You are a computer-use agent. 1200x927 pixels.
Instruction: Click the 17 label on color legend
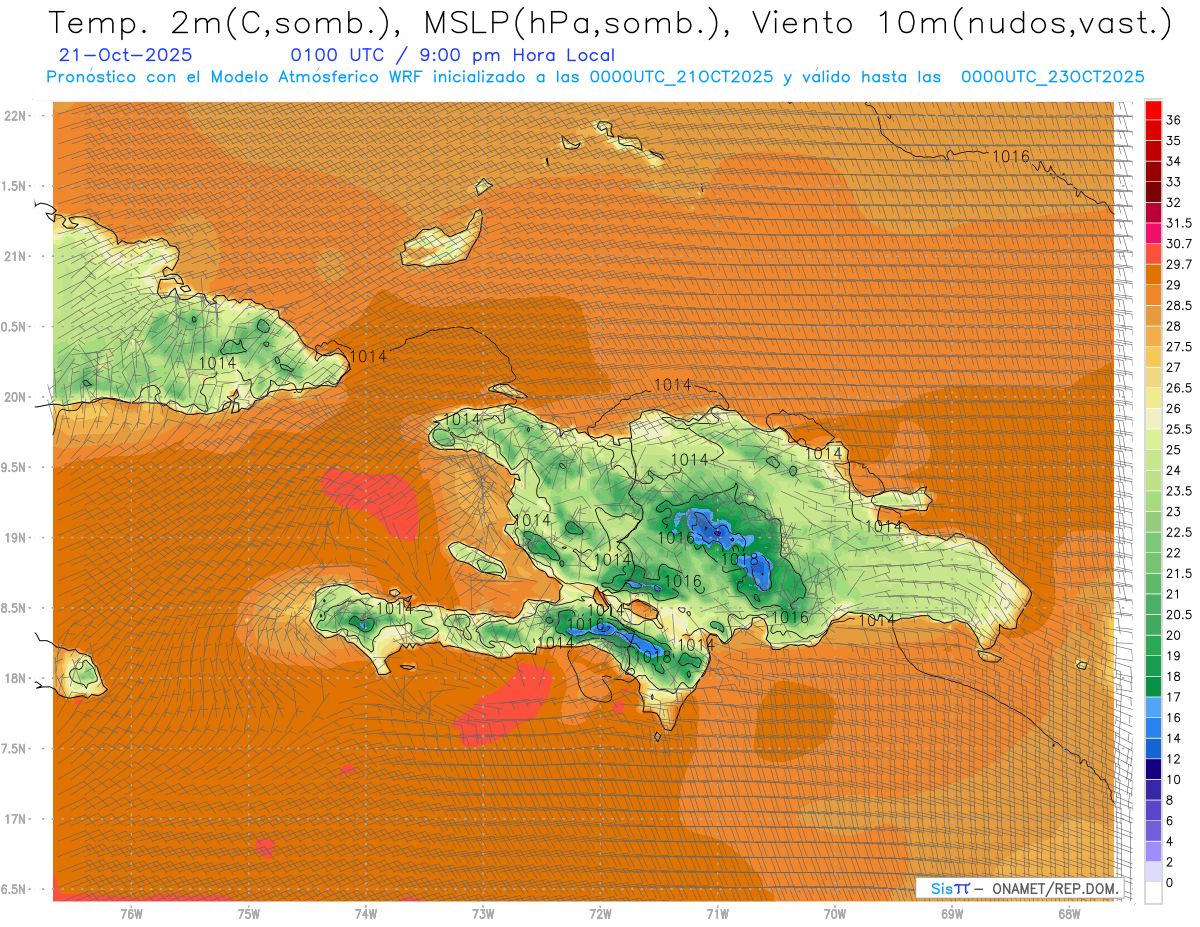1173,697
